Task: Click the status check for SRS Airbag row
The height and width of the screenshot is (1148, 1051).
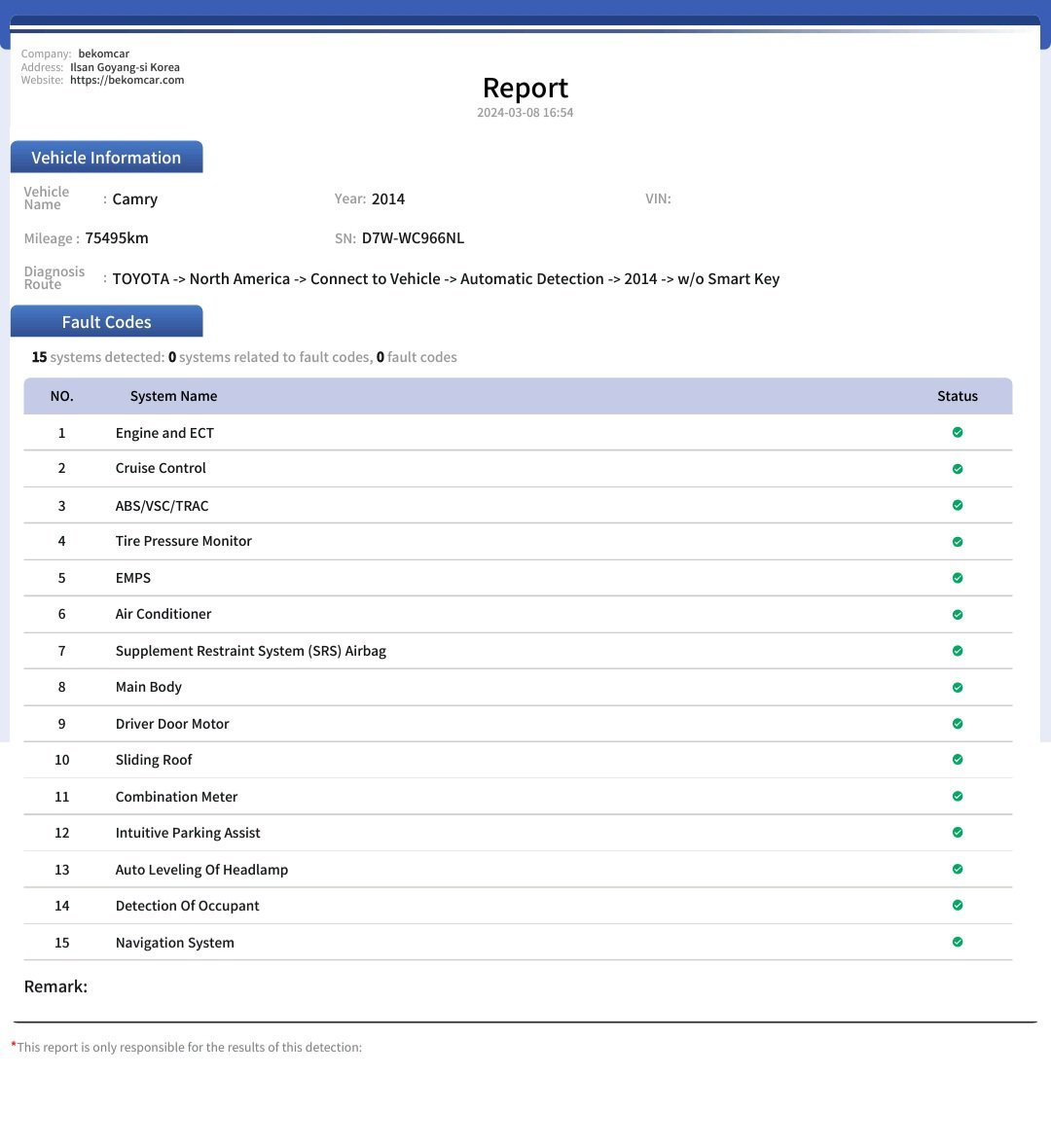Action: click(958, 651)
